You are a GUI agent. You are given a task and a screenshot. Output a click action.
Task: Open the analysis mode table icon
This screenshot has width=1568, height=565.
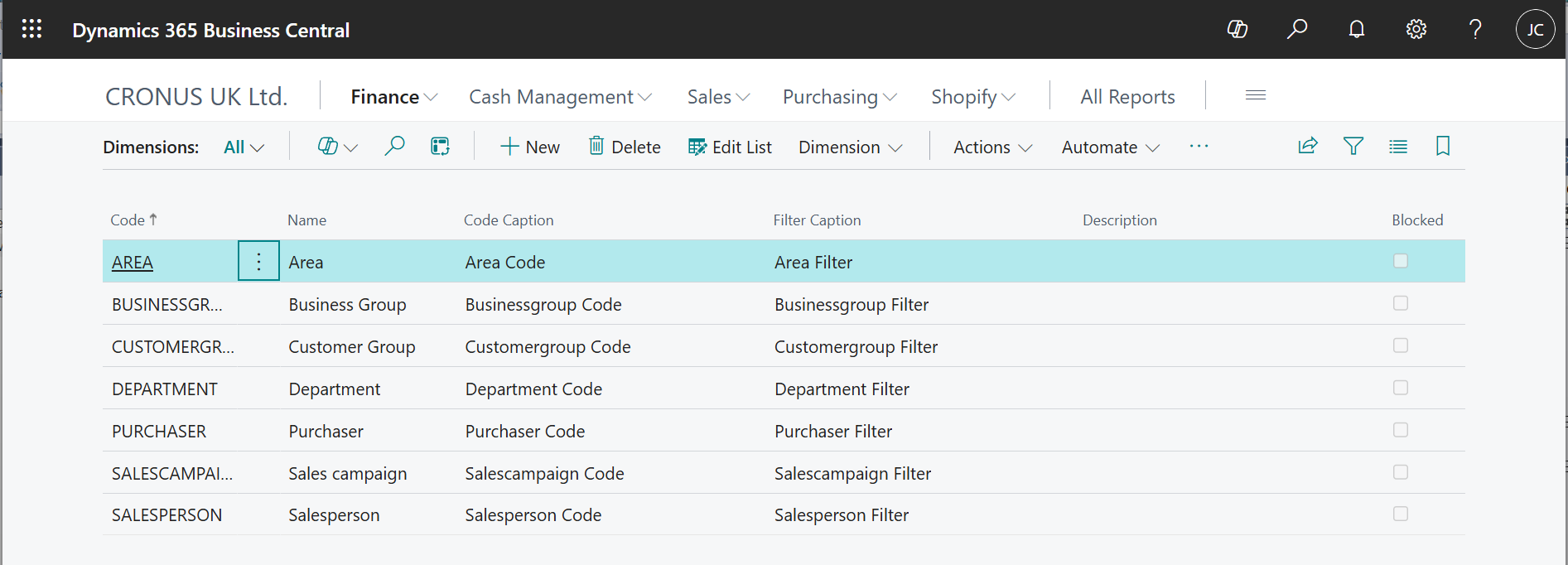point(440,147)
